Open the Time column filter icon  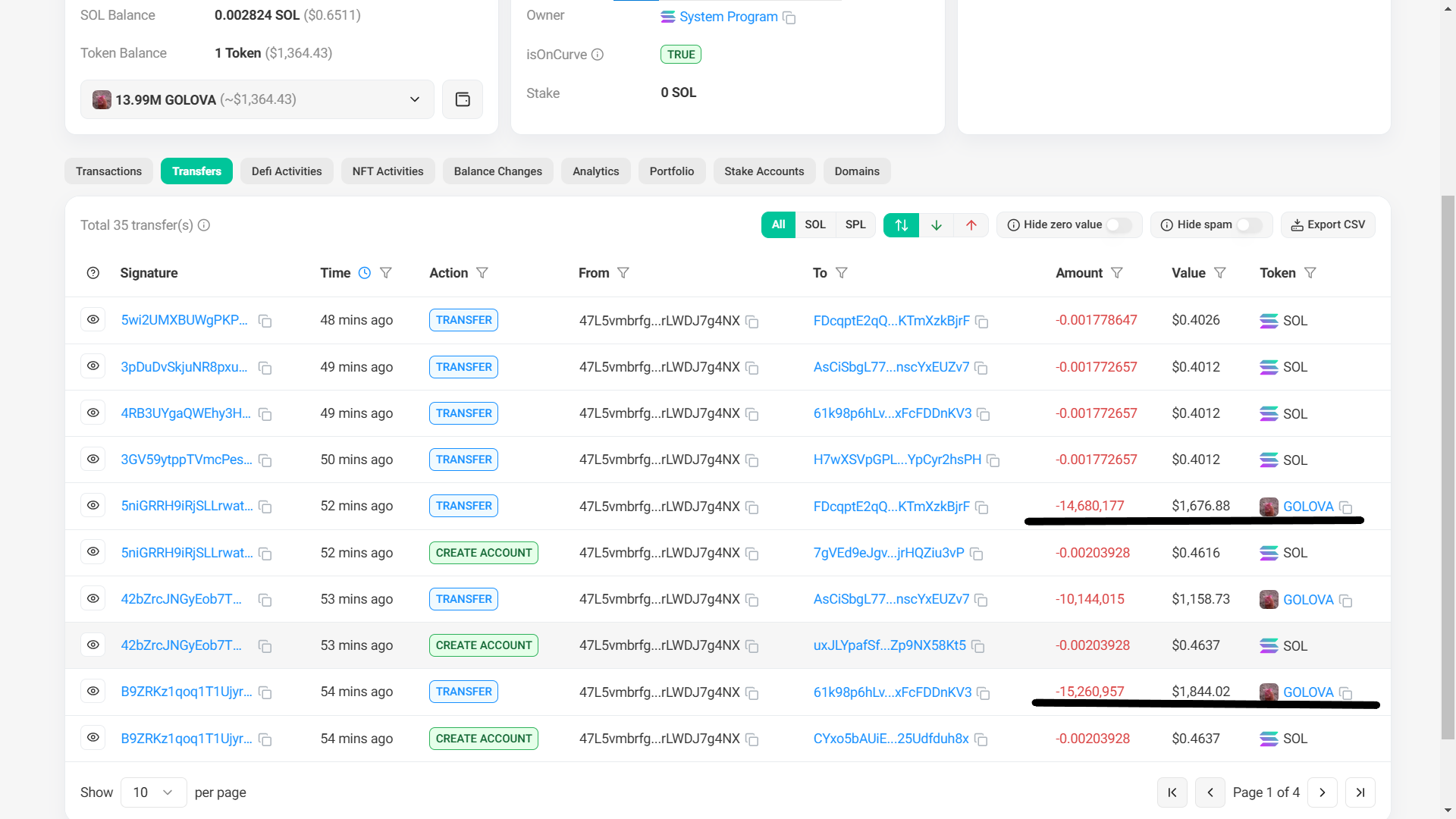coord(386,273)
